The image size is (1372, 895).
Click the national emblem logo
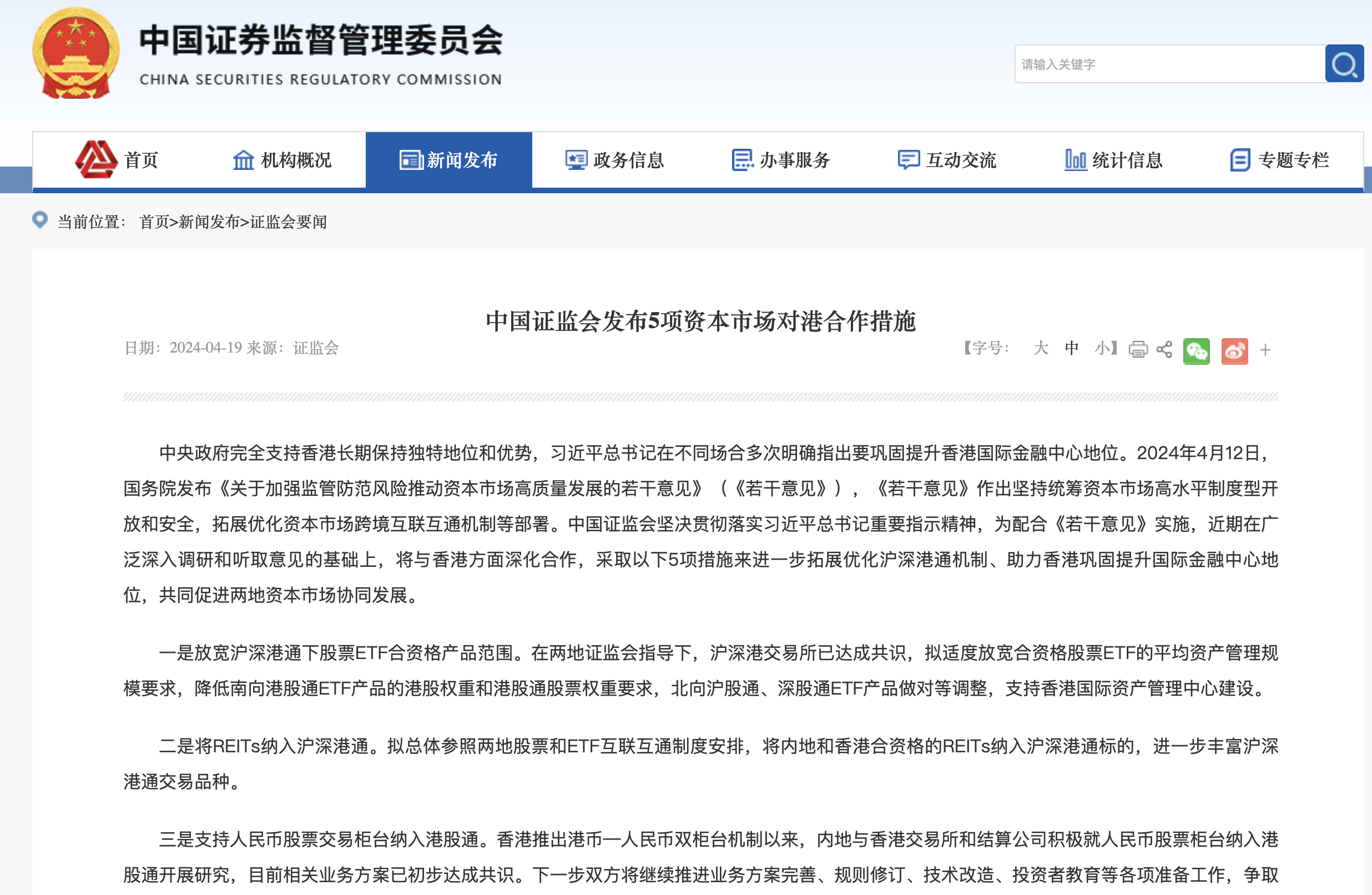click(75, 53)
